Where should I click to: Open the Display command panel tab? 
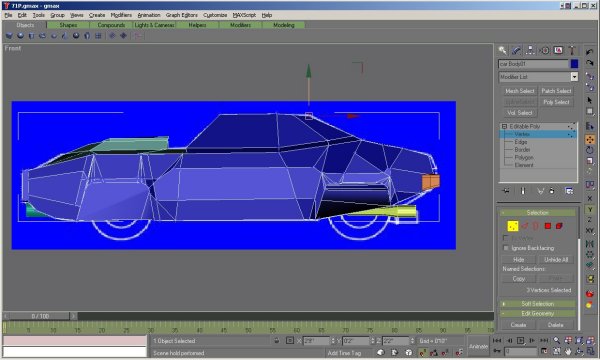[x=558, y=50]
